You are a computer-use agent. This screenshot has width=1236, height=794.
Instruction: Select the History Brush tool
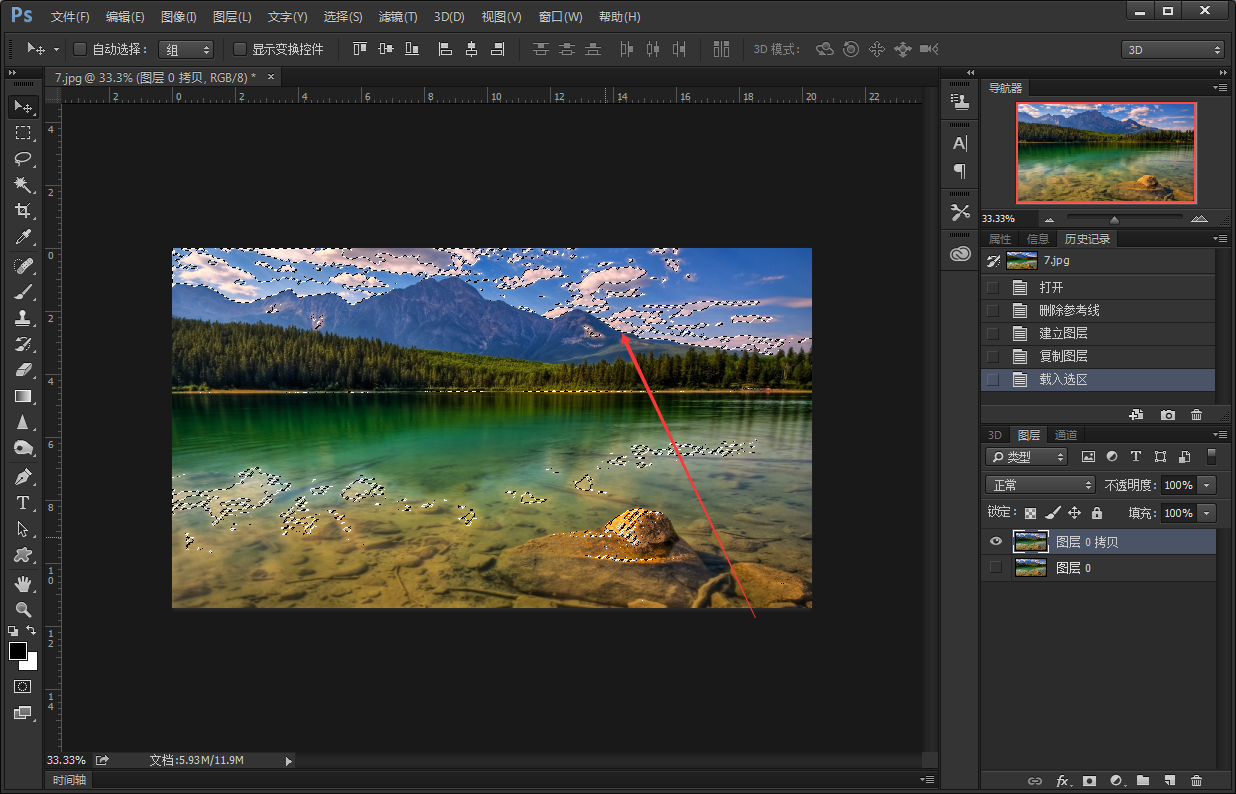22,344
